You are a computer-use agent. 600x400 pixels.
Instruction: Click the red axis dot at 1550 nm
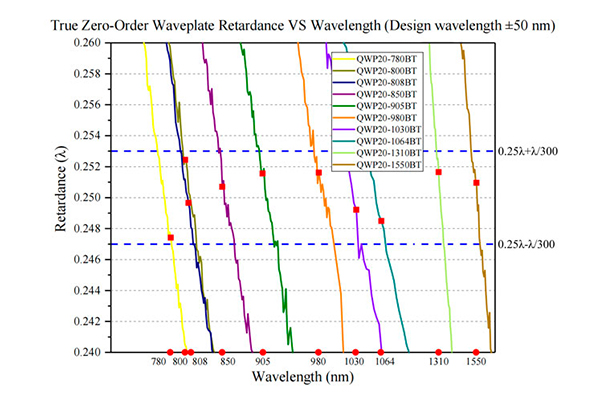(x=476, y=352)
